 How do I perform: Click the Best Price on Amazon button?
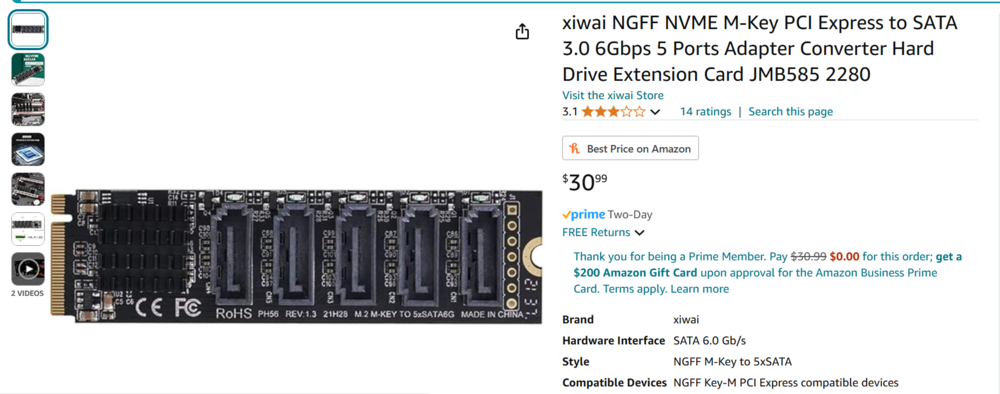pyautogui.click(x=630, y=148)
